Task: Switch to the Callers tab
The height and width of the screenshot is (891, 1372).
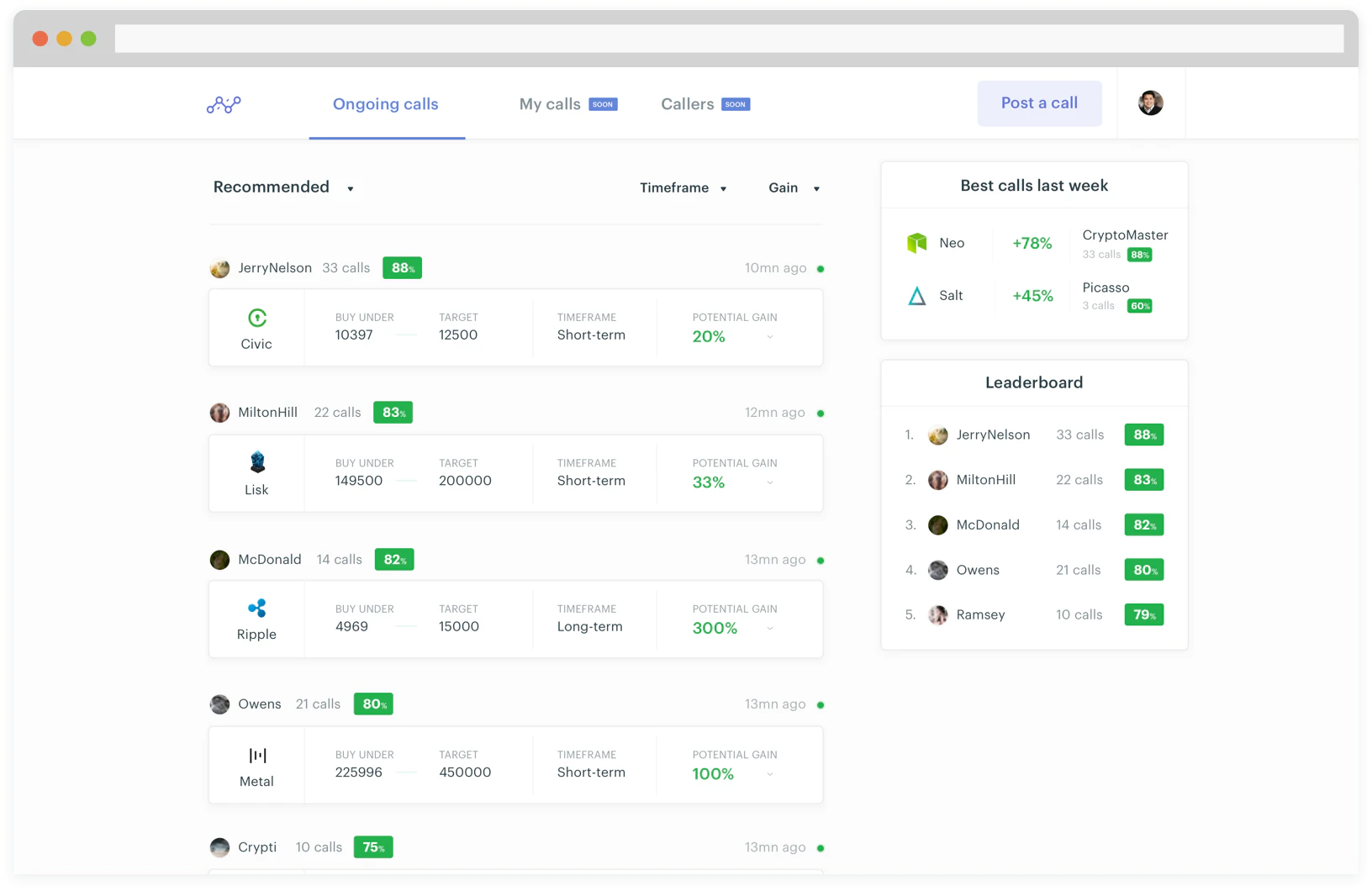Action: pyautogui.click(x=687, y=104)
